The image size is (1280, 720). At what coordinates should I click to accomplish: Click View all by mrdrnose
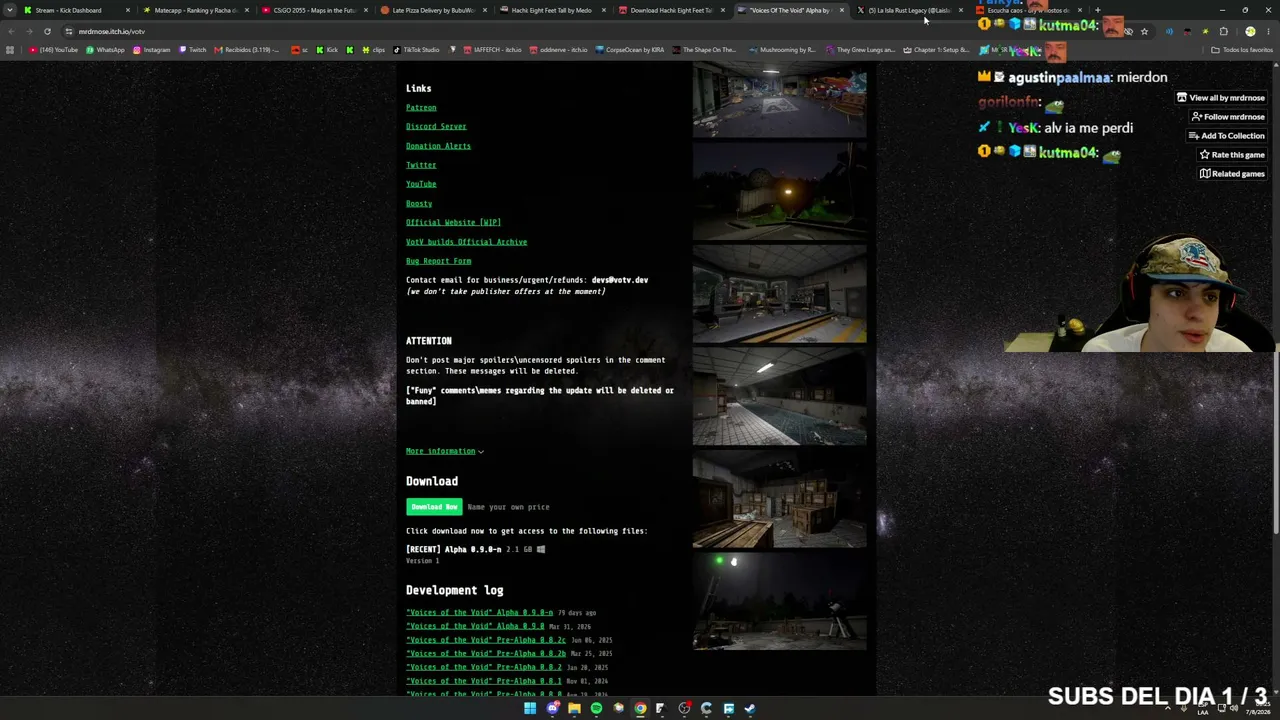[x=1221, y=98]
